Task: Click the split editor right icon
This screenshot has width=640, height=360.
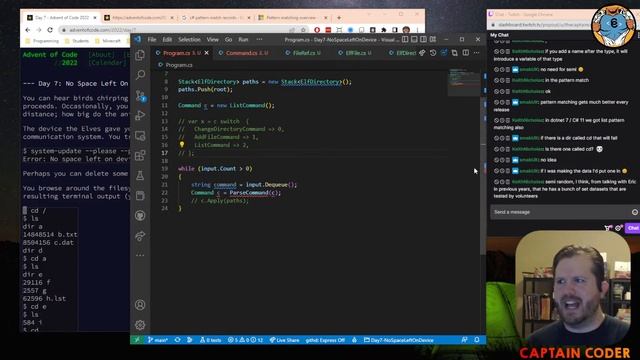Action: 465,53
